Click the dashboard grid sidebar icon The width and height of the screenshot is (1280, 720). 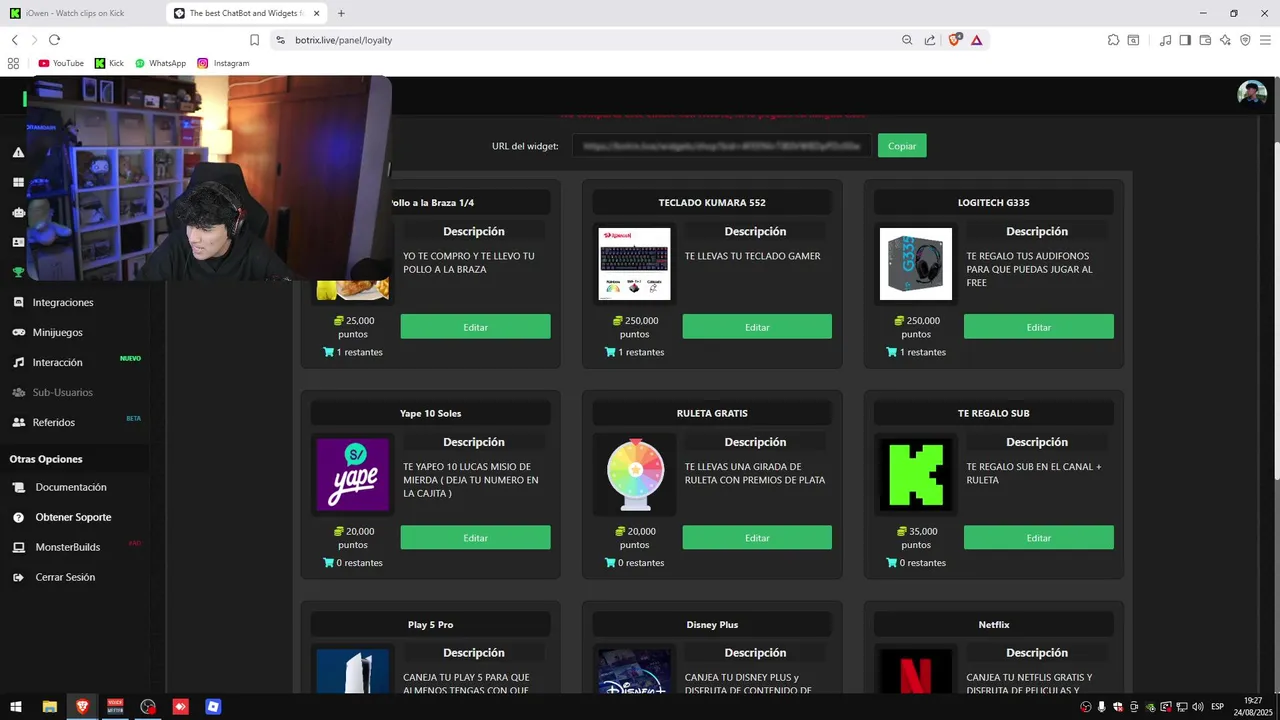click(18, 182)
